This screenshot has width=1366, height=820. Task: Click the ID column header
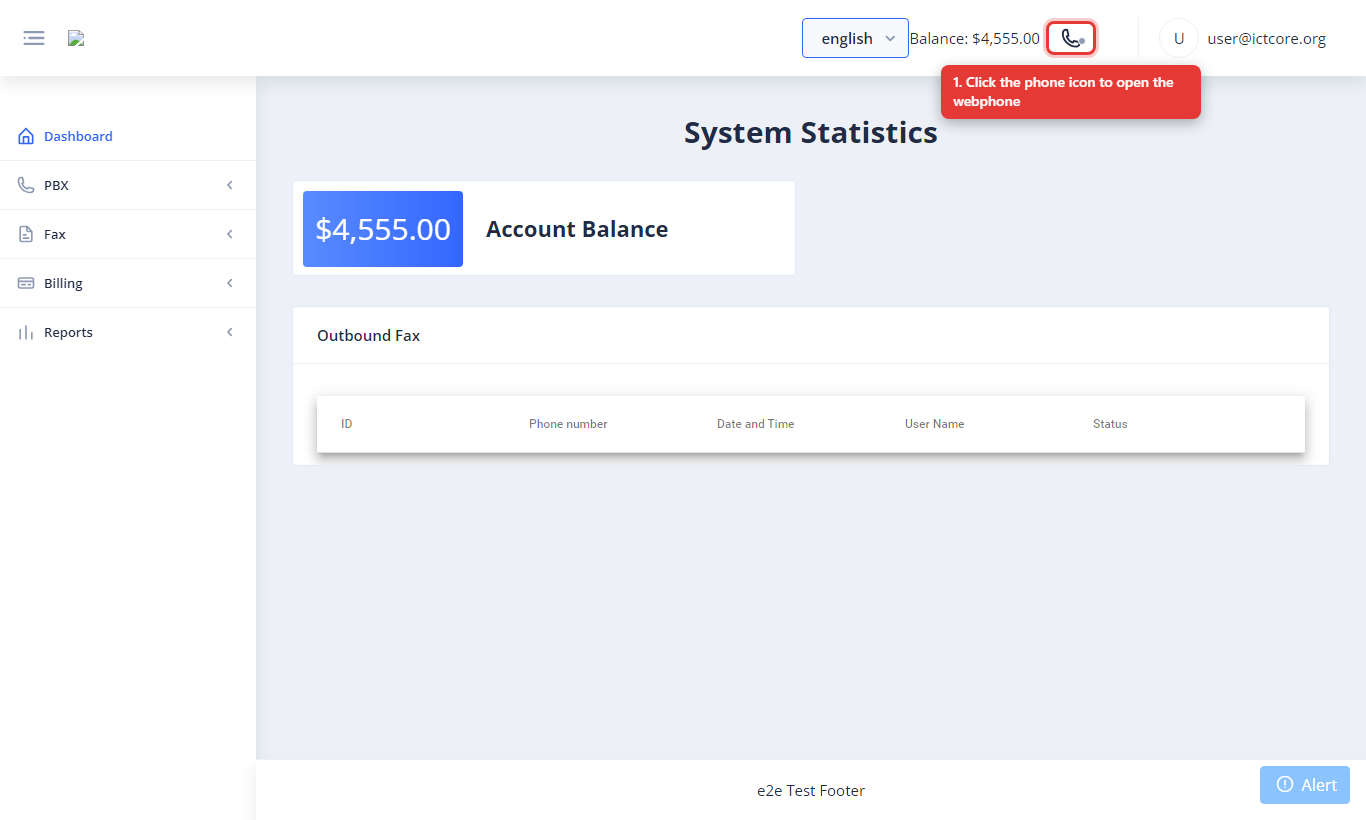coord(347,424)
